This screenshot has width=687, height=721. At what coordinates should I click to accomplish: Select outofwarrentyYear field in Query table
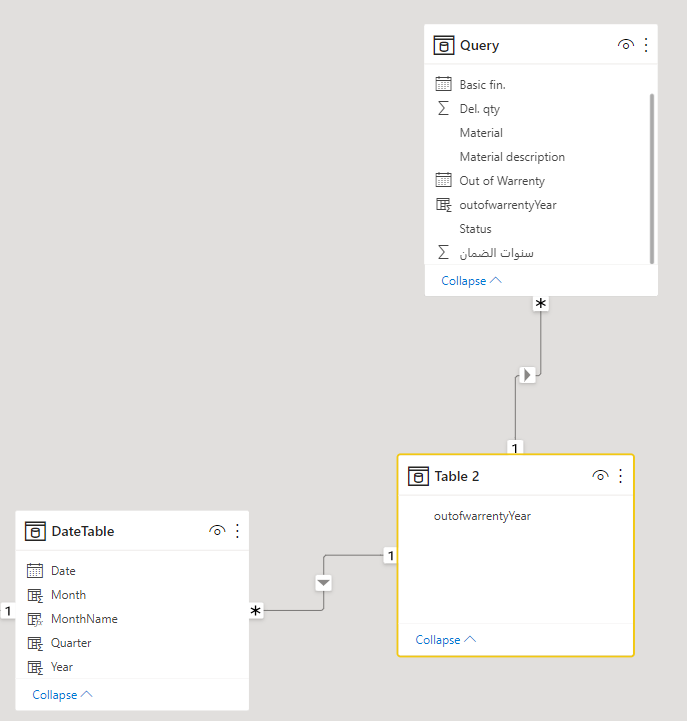tap(508, 205)
